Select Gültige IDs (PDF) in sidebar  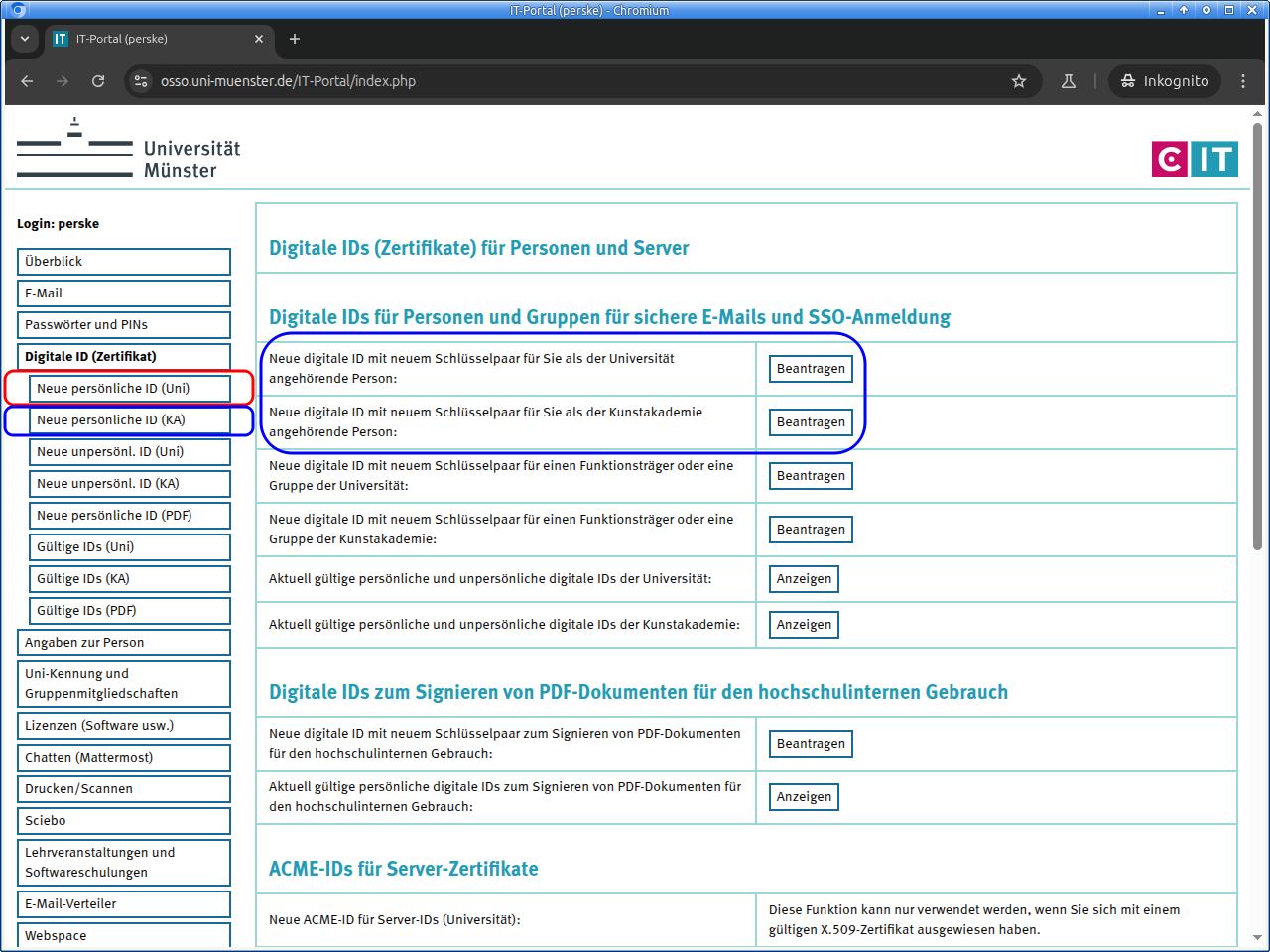[130, 611]
